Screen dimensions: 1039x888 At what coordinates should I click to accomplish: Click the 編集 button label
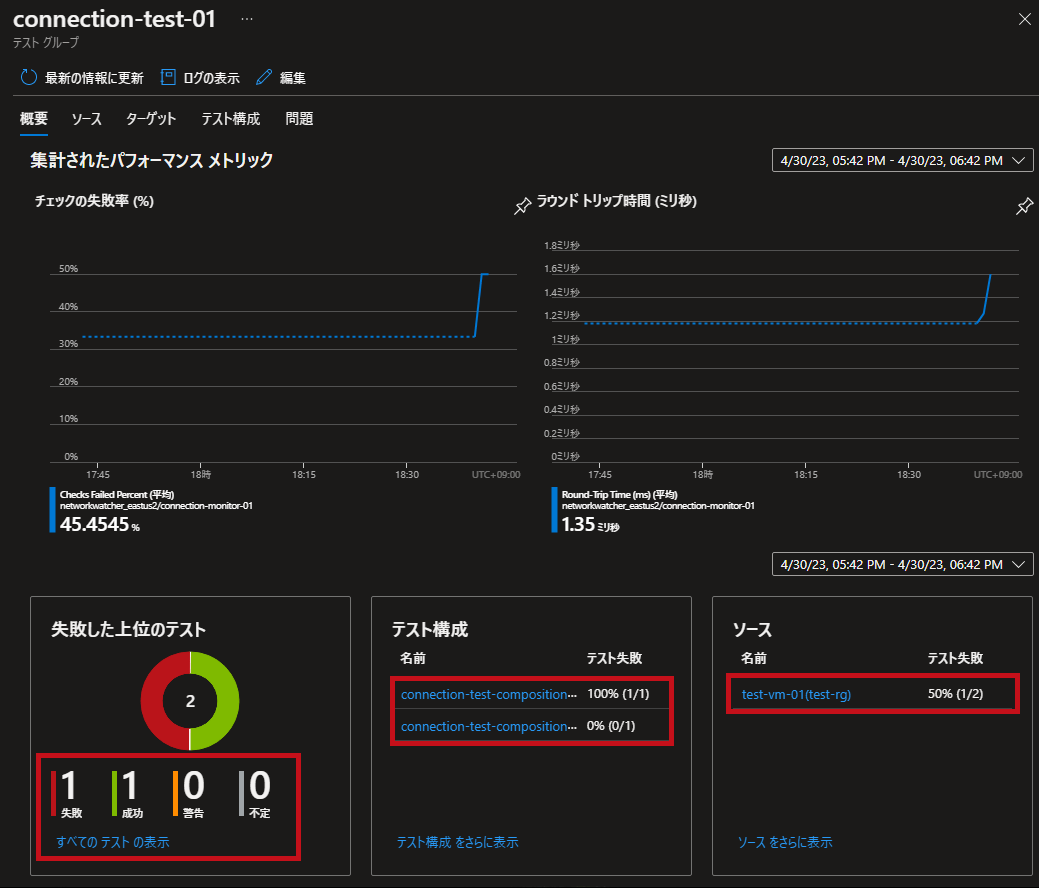(293, 78)
